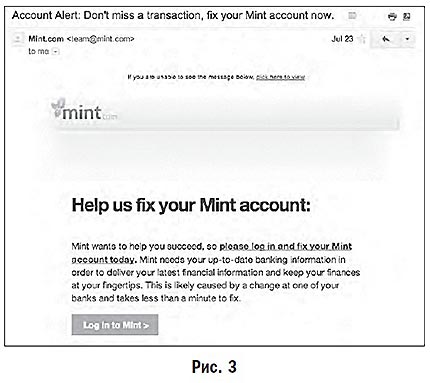Click the "Log in to Mint >" button
Screen dimensions: 430x383
115,325
